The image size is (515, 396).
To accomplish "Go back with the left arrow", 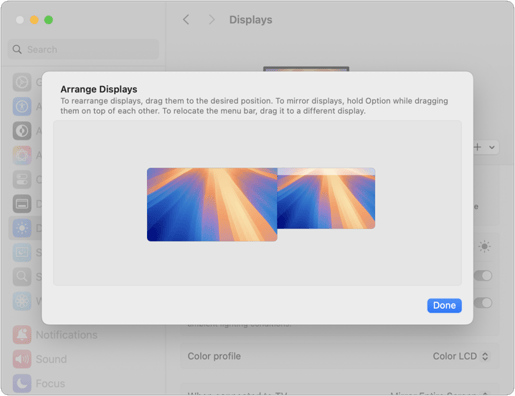I will 186,20.
